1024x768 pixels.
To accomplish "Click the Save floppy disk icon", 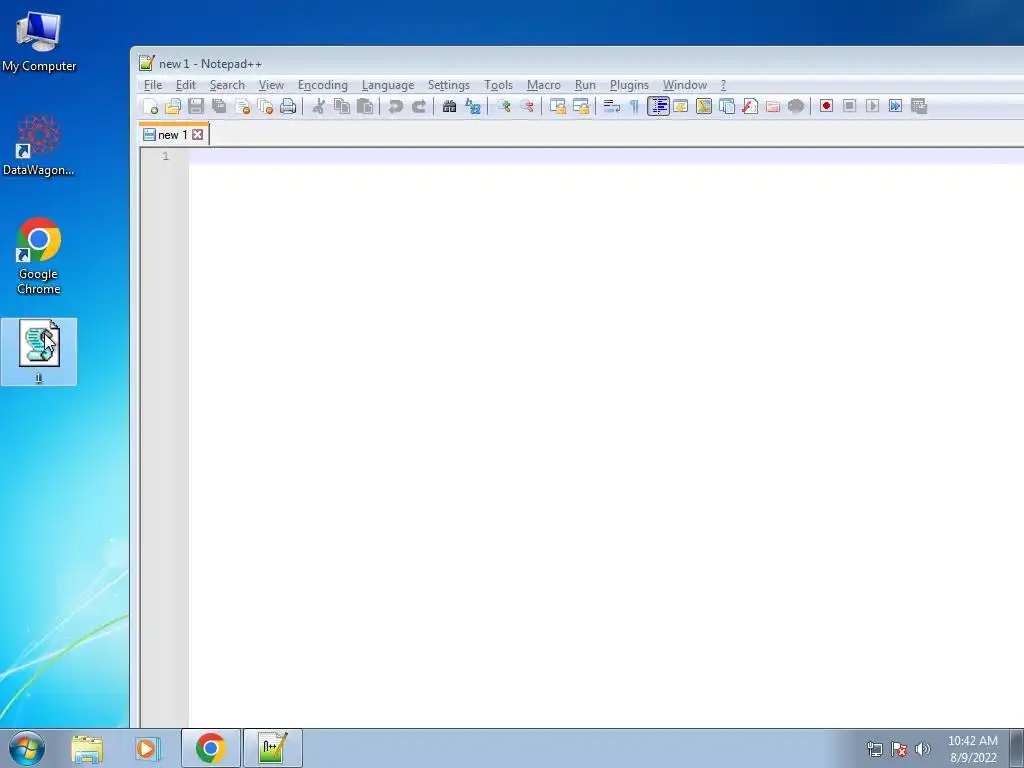I will point(196,106).
